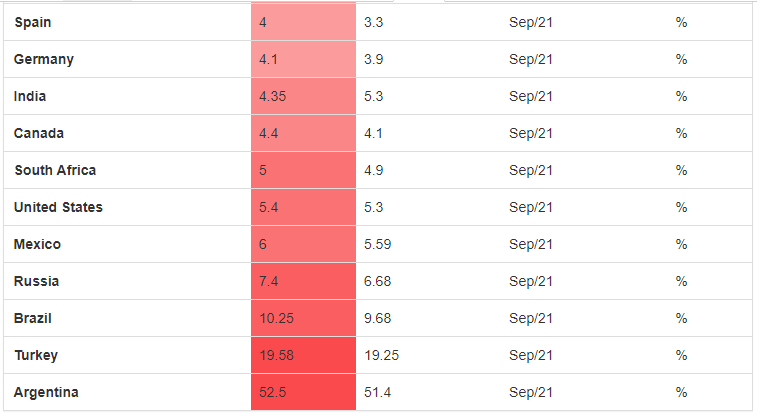Click the percent unit in India row
The image size is (757, 415).
681,96
